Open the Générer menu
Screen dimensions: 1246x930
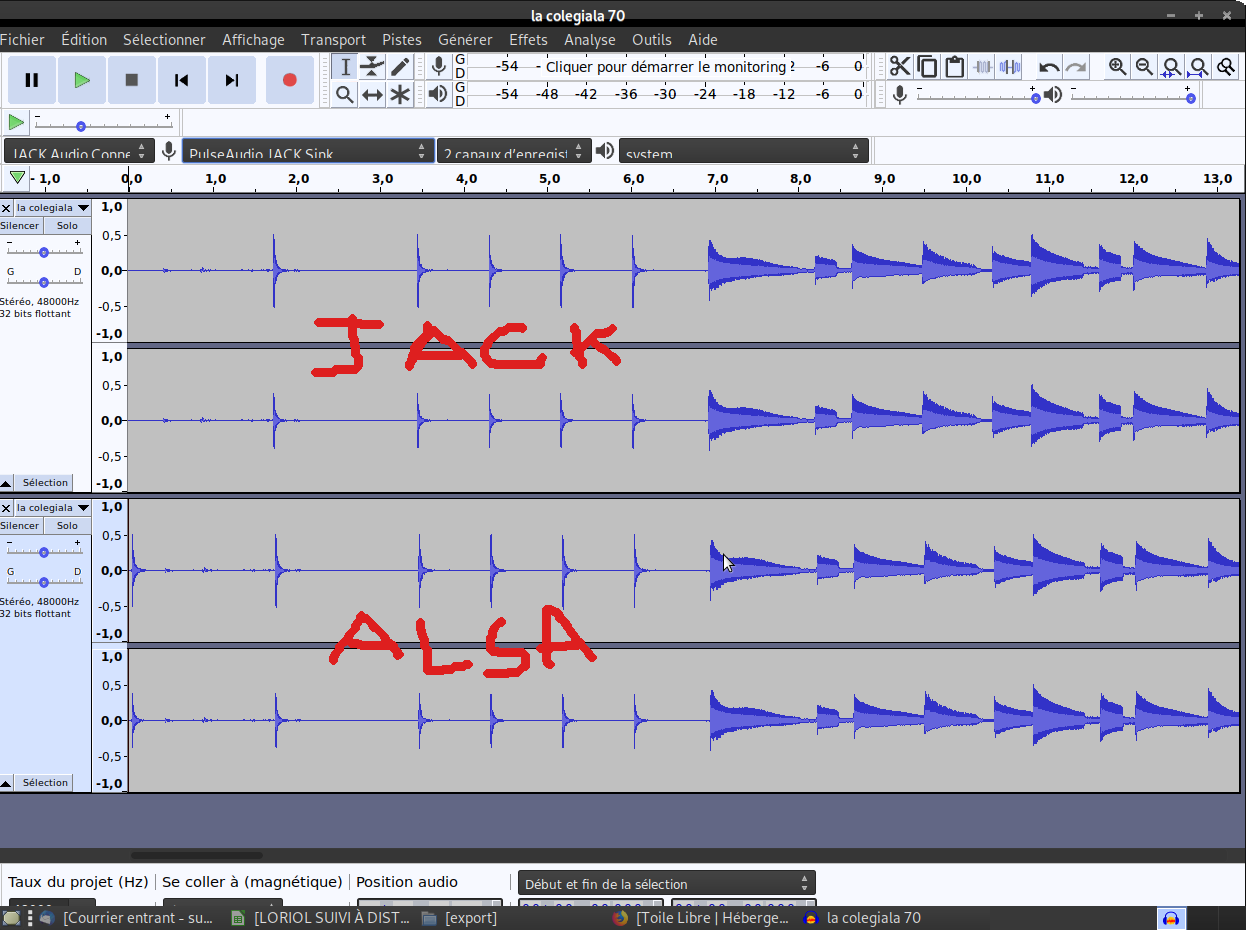pyautogui.click(x=465, y=40)
